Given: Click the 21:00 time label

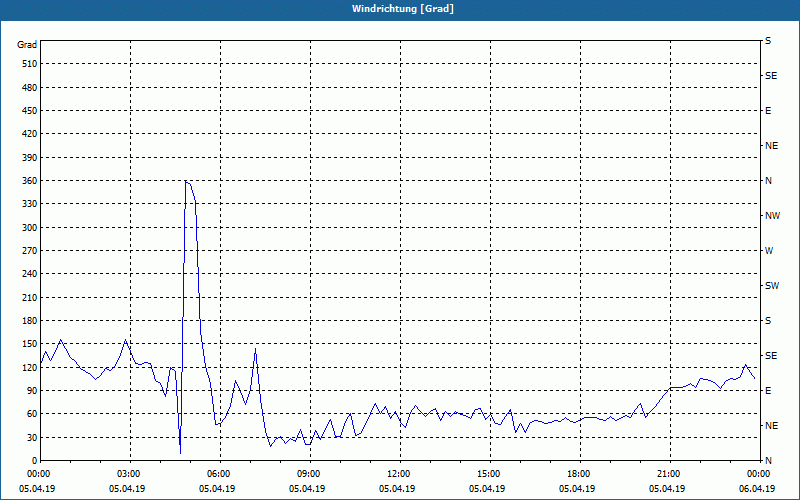Looking at the screenshot, I should coord(667,474).
